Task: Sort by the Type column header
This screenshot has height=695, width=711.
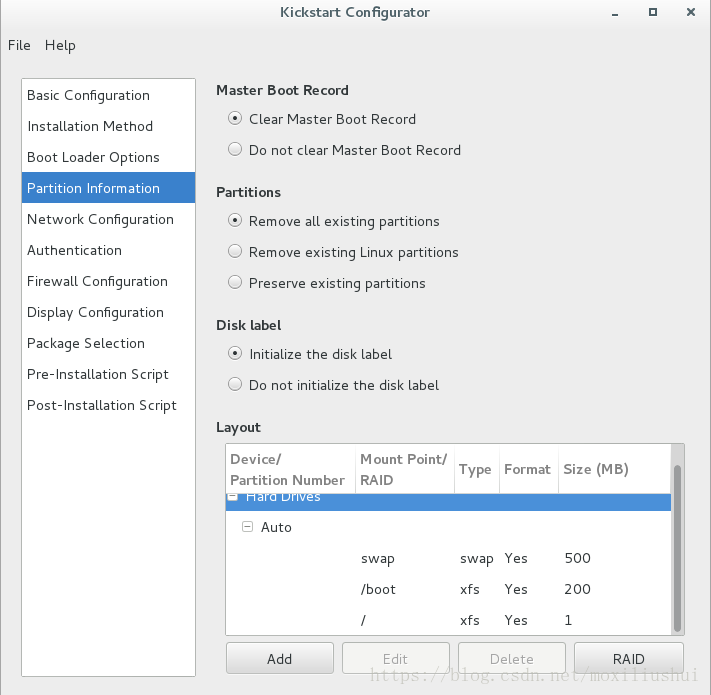Action: (477, 469)
